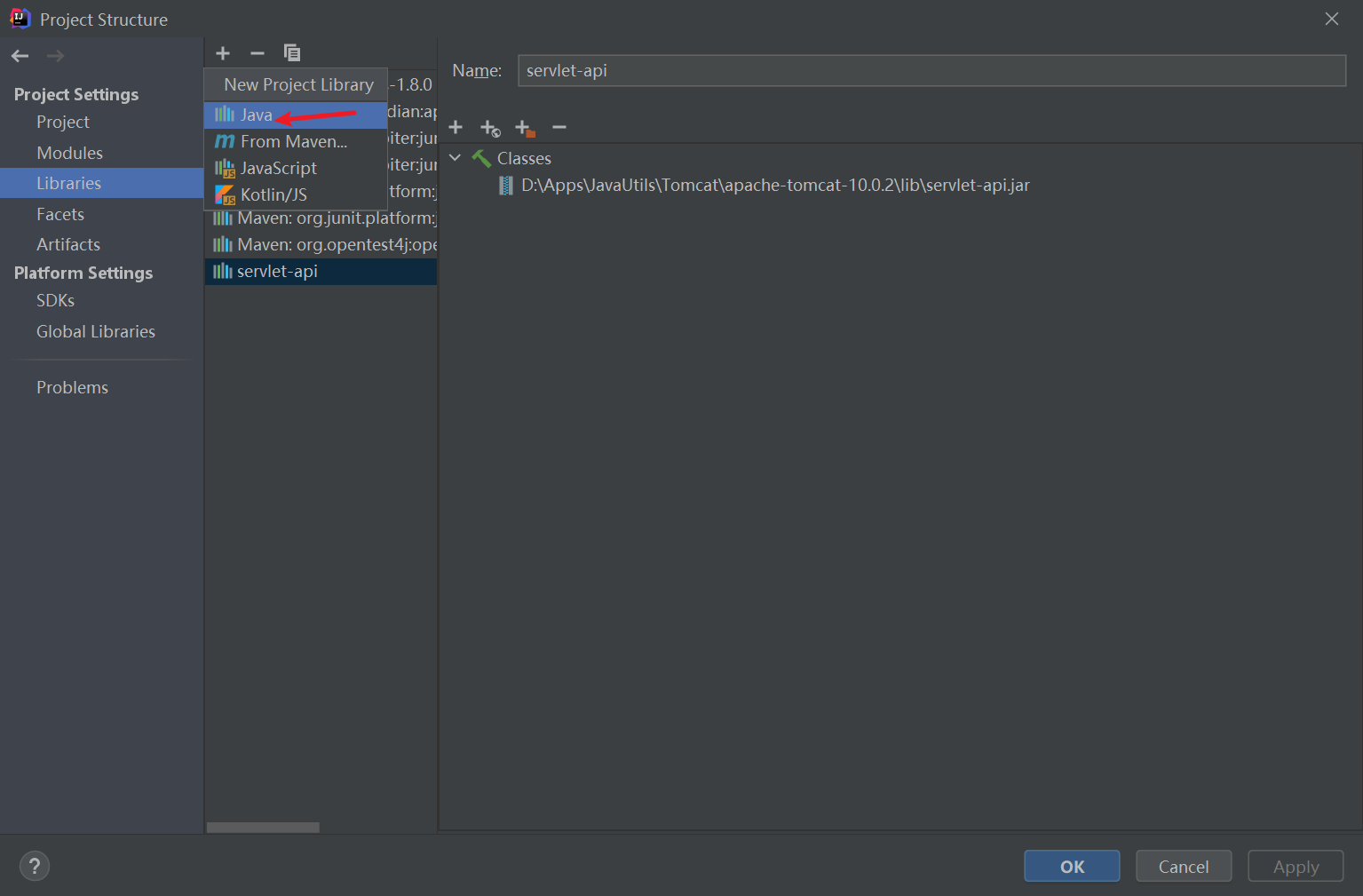Click the add new library plus icon

point(223,53)
